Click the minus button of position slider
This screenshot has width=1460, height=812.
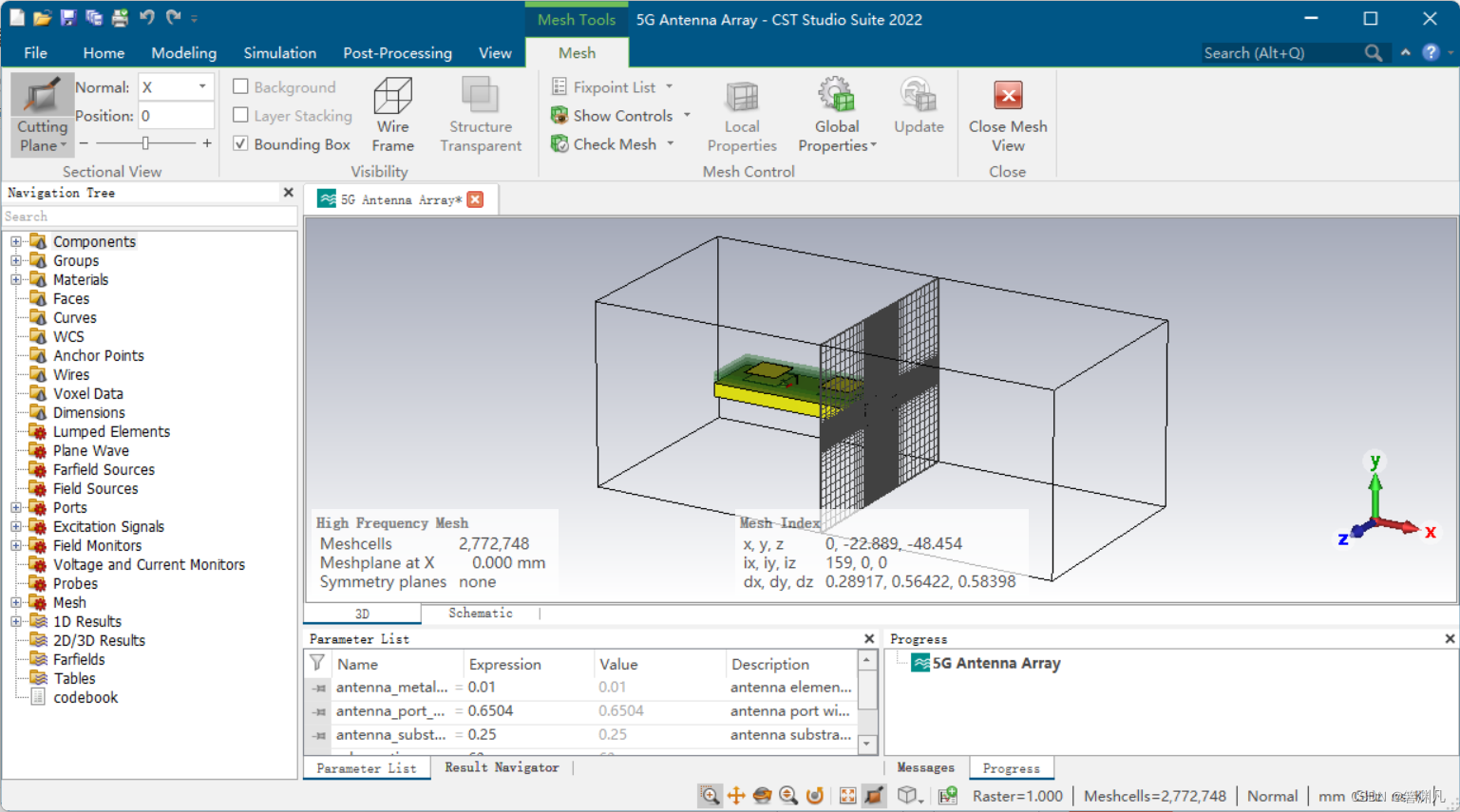pos(84,142)
